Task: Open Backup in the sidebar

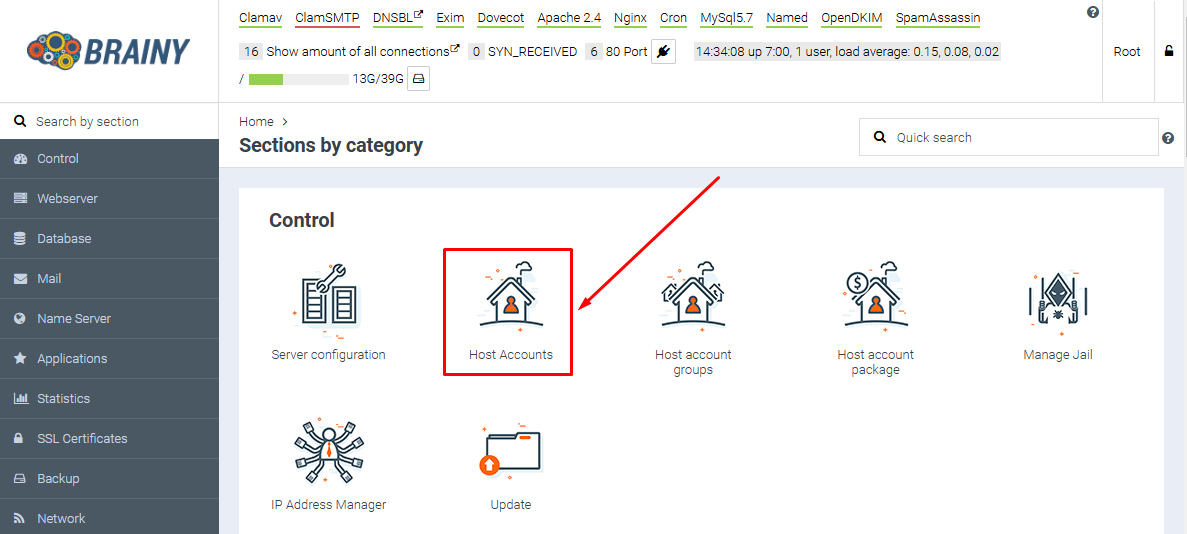Action: [x=109, y=479]
